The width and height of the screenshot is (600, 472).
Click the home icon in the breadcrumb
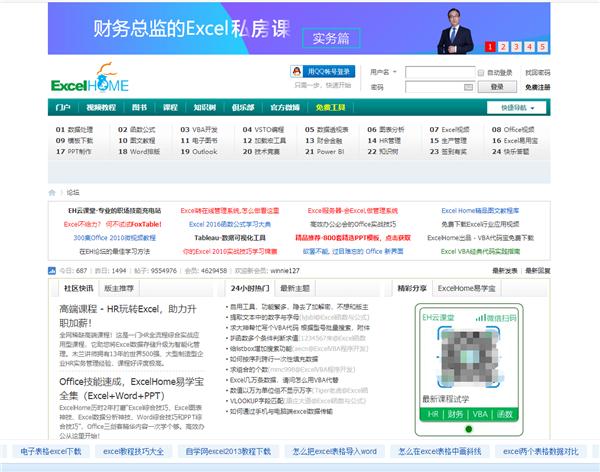click(52, 193)
